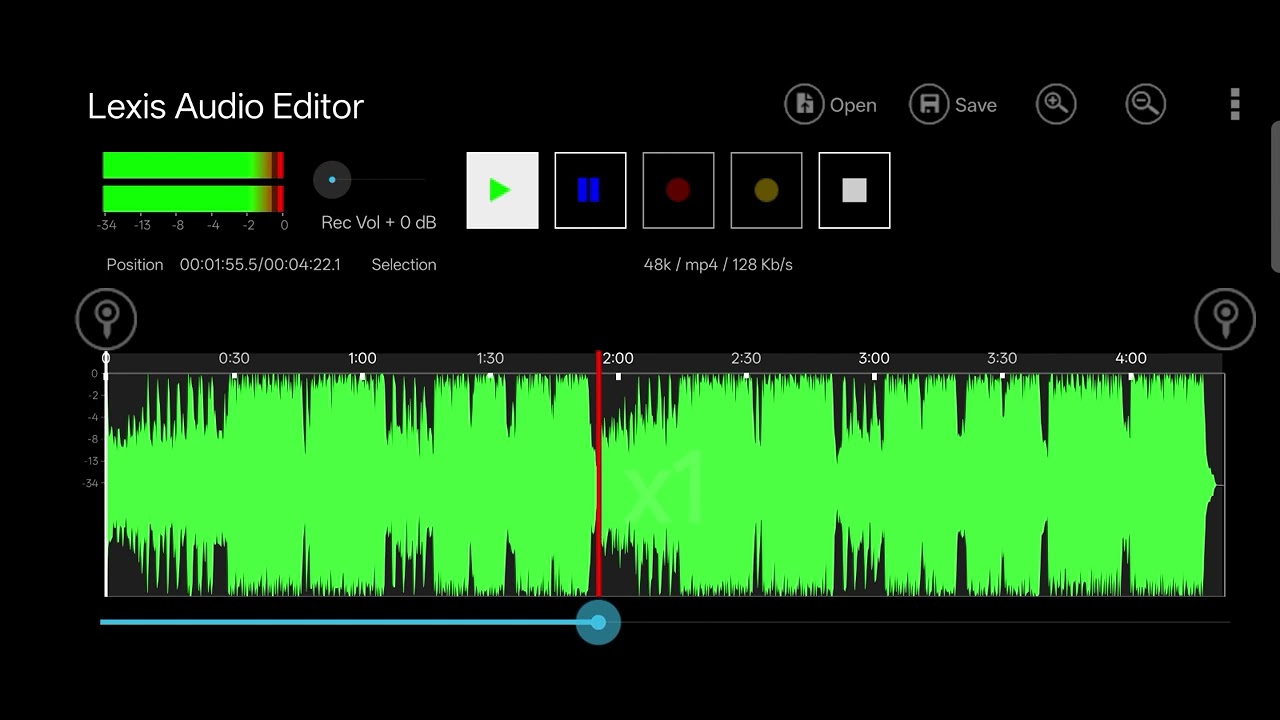Click the red playhead line in waveform
The height and width of the screenshot is (720, 1280).
tap(598, 474)
